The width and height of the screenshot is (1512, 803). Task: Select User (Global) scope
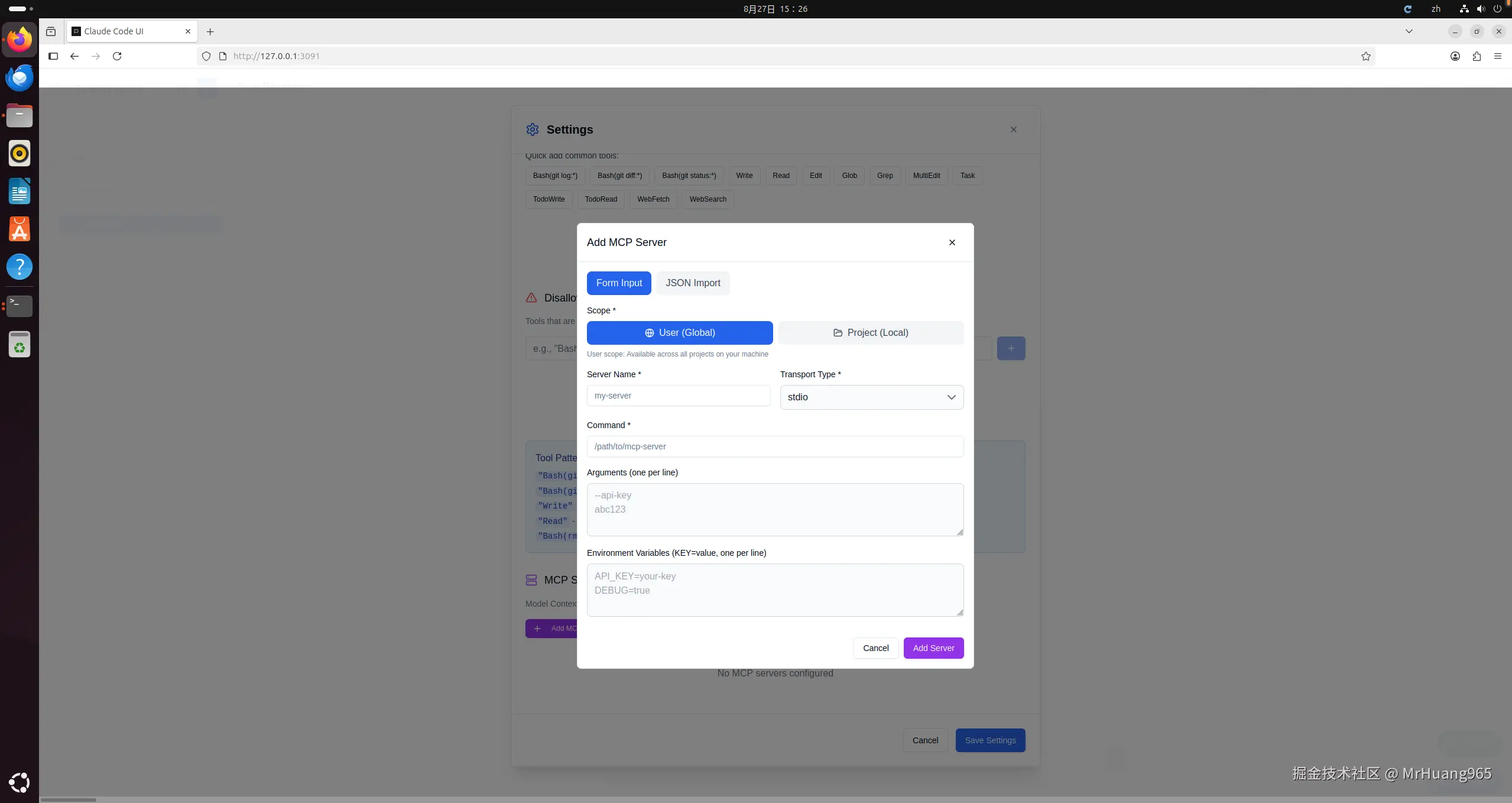click(x=679, y=333)
